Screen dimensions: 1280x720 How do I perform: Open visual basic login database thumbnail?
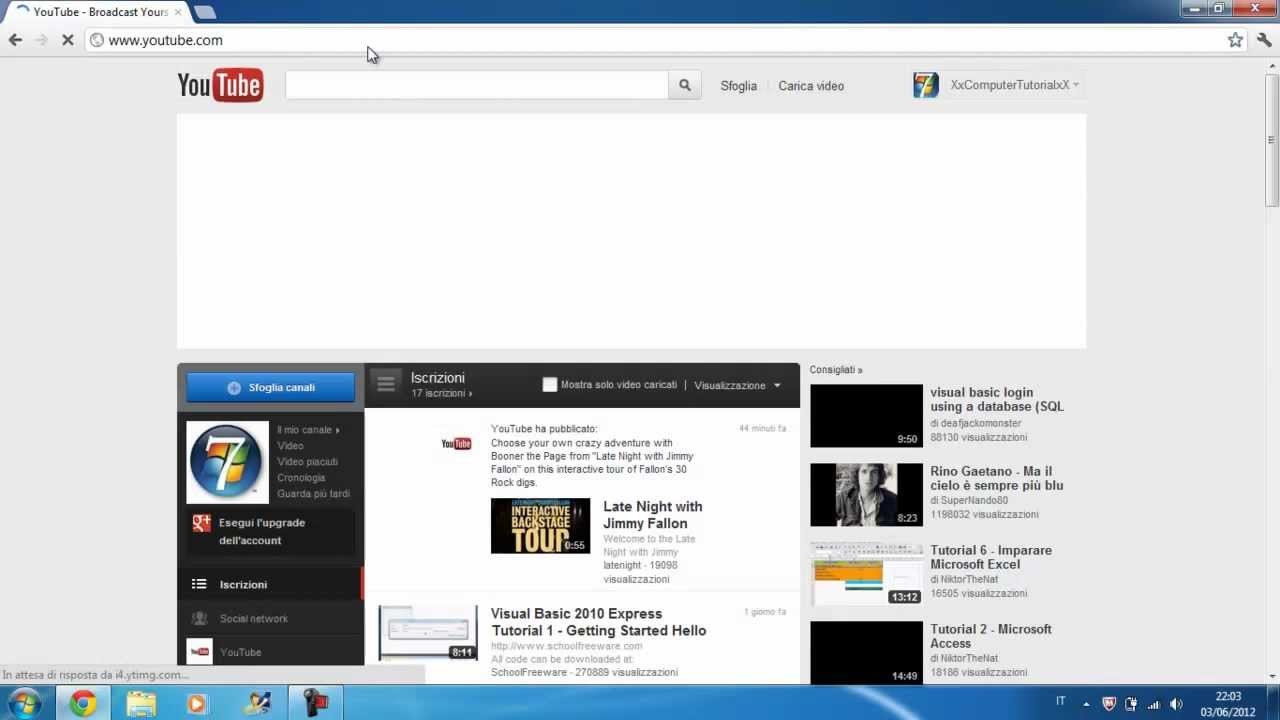866,416
